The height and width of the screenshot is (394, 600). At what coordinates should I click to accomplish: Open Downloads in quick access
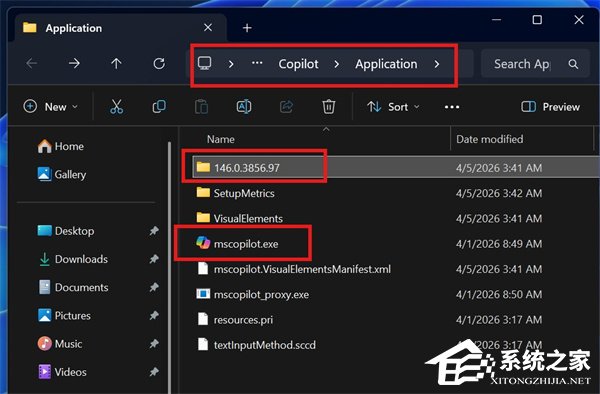point(73,259)
